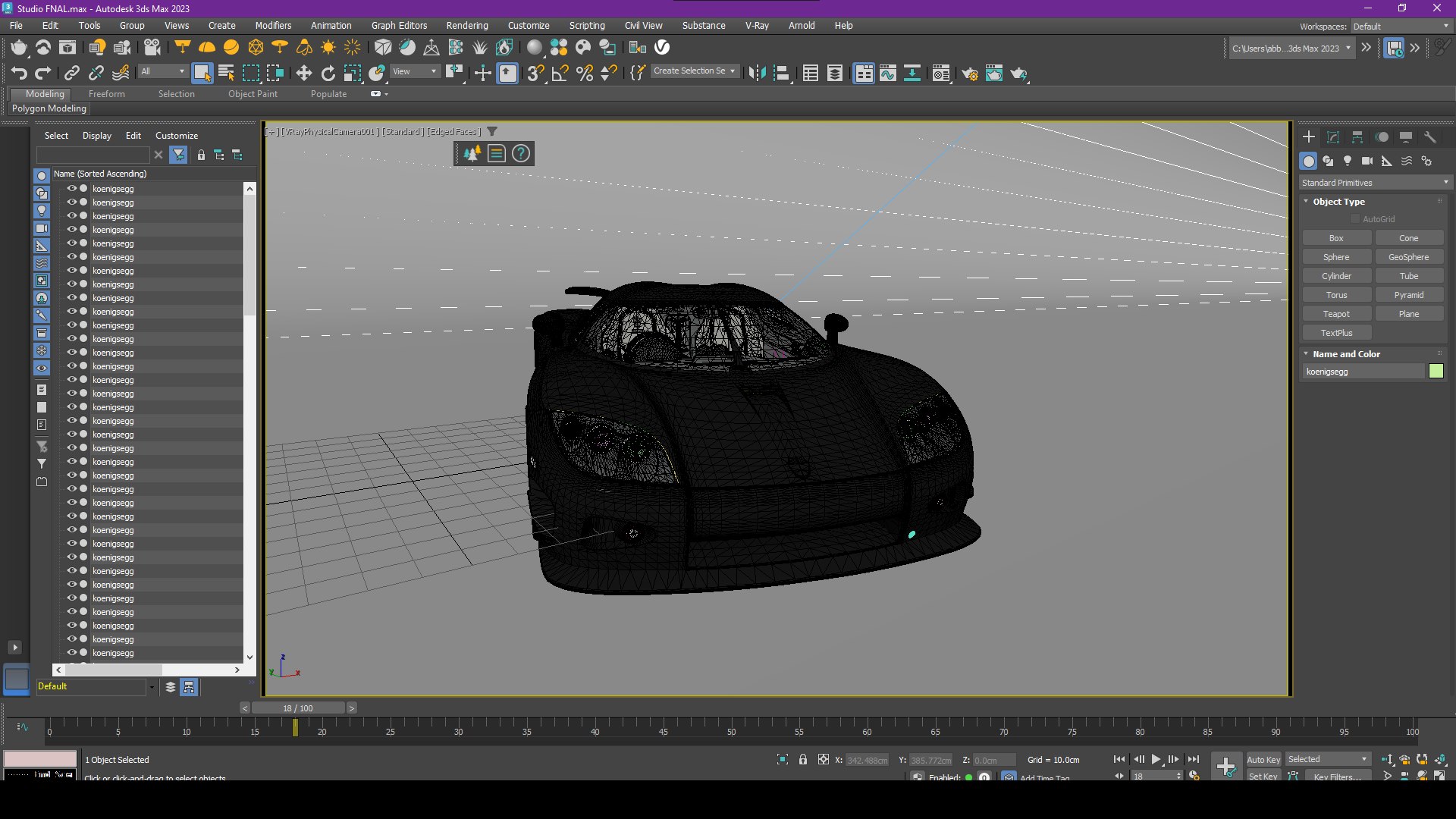This screenshot has width=1456, height=819.
Task: Play the animation
Action: coord(1156,759)
